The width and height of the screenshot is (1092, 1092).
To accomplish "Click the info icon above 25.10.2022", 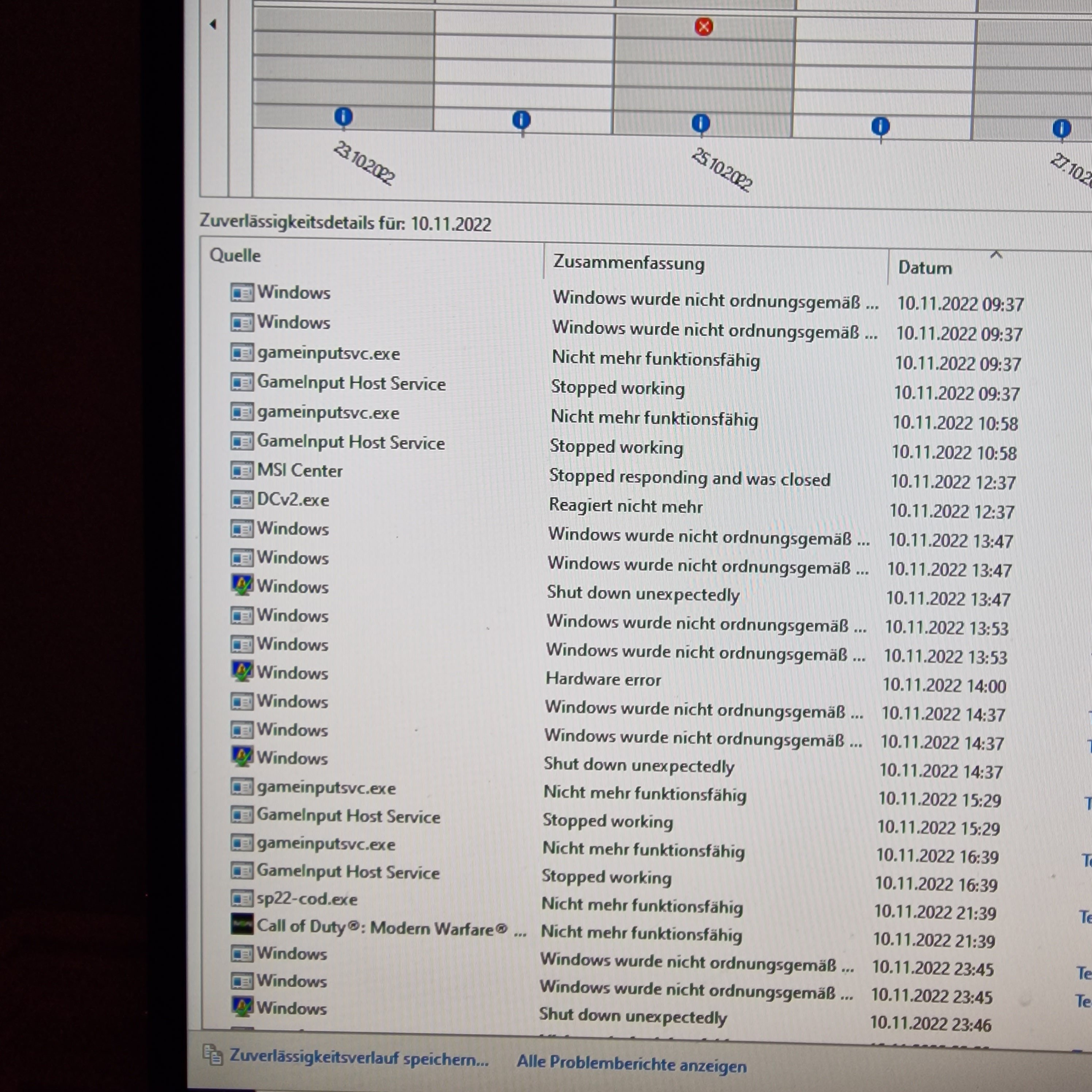I will pos(701,123).
